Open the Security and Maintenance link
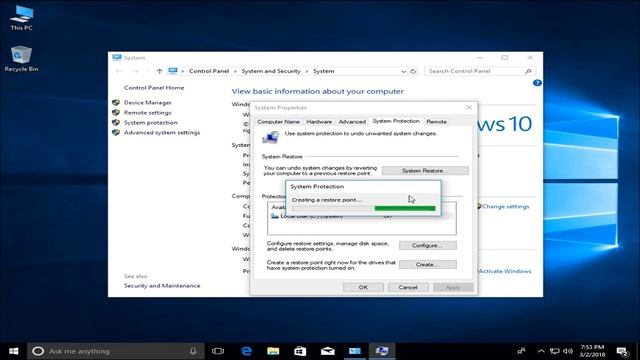 162,286
